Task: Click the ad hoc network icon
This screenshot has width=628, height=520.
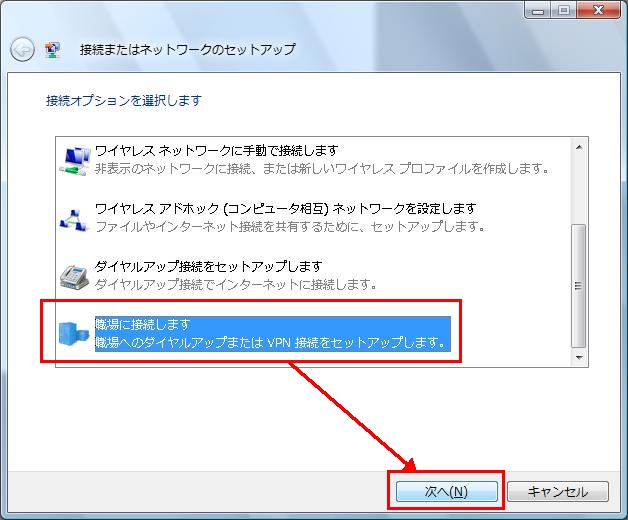Action: 74,217
